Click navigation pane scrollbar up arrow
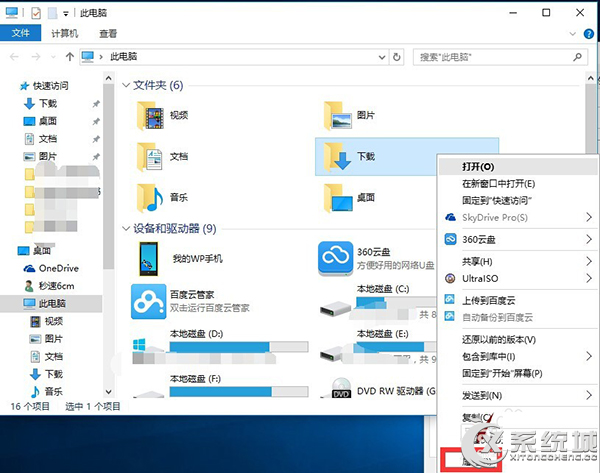The height and width of the screenshot is (473, 600). 109,78
